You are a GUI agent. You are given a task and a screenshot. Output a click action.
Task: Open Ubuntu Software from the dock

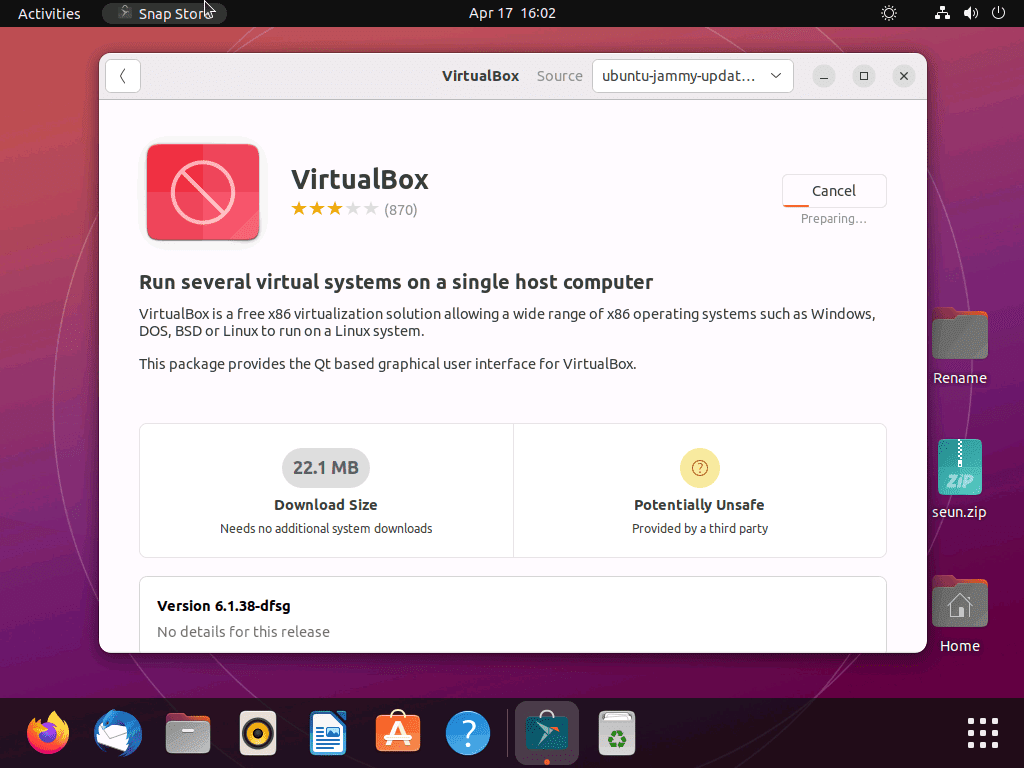click(398, 733)
